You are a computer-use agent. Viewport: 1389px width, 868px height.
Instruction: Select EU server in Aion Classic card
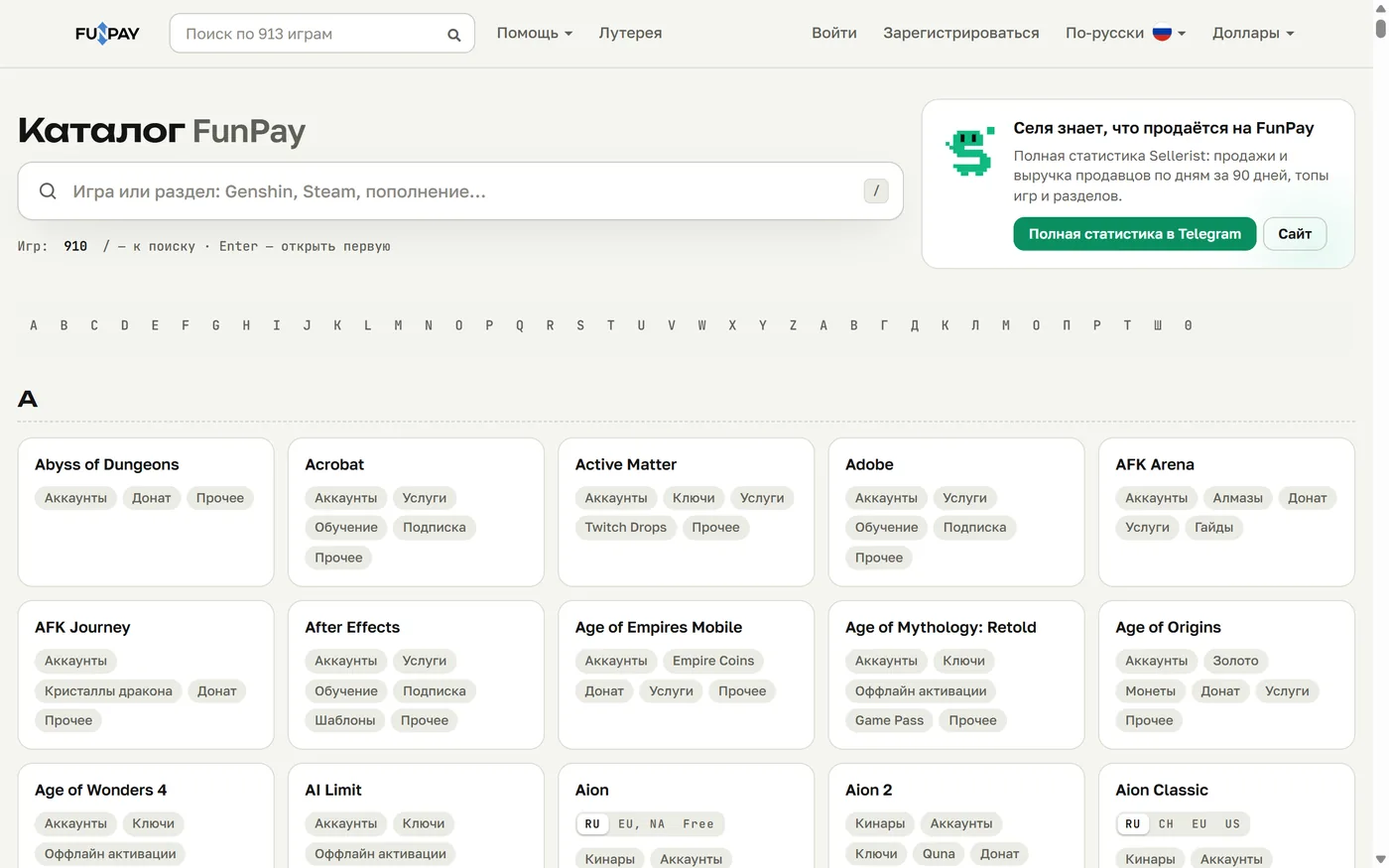point(1199,823)
